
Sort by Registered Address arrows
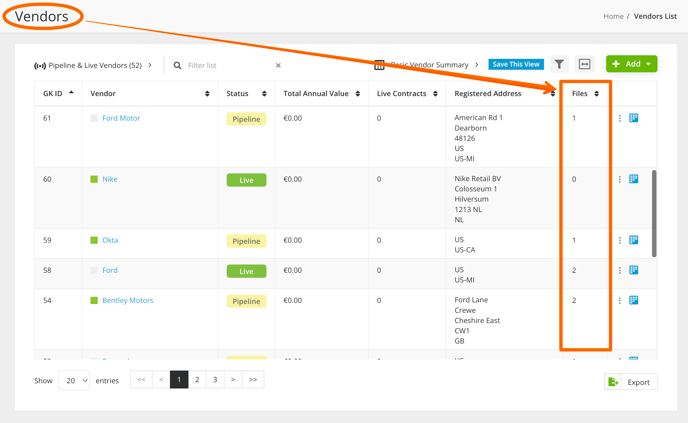coord(552,93)
